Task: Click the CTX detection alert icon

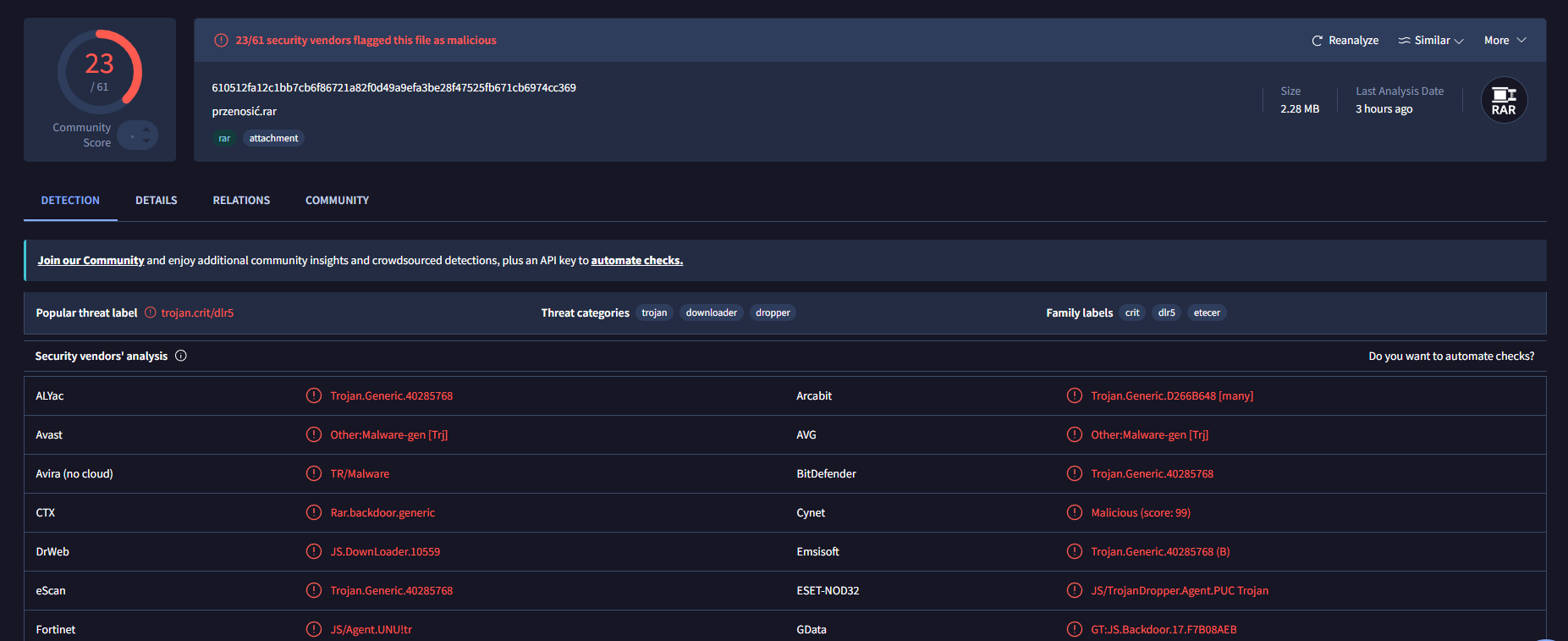Action: [x=314, y=512]
